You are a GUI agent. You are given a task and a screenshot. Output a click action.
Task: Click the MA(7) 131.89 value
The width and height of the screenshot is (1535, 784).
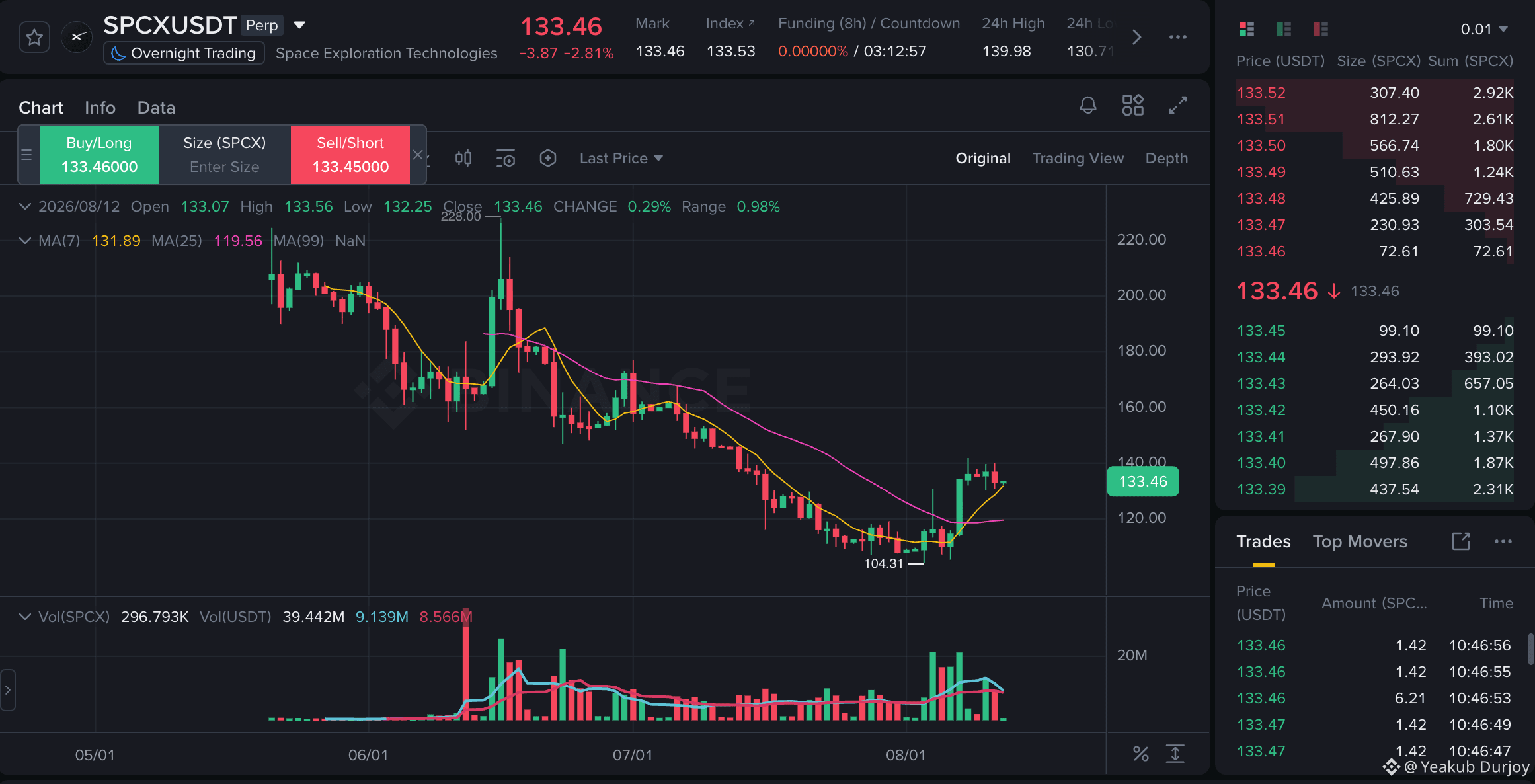click(116, 241)
